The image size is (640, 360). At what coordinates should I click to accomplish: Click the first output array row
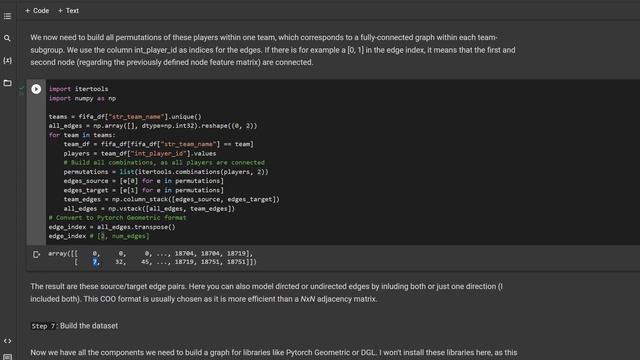[x=151, y=253]
